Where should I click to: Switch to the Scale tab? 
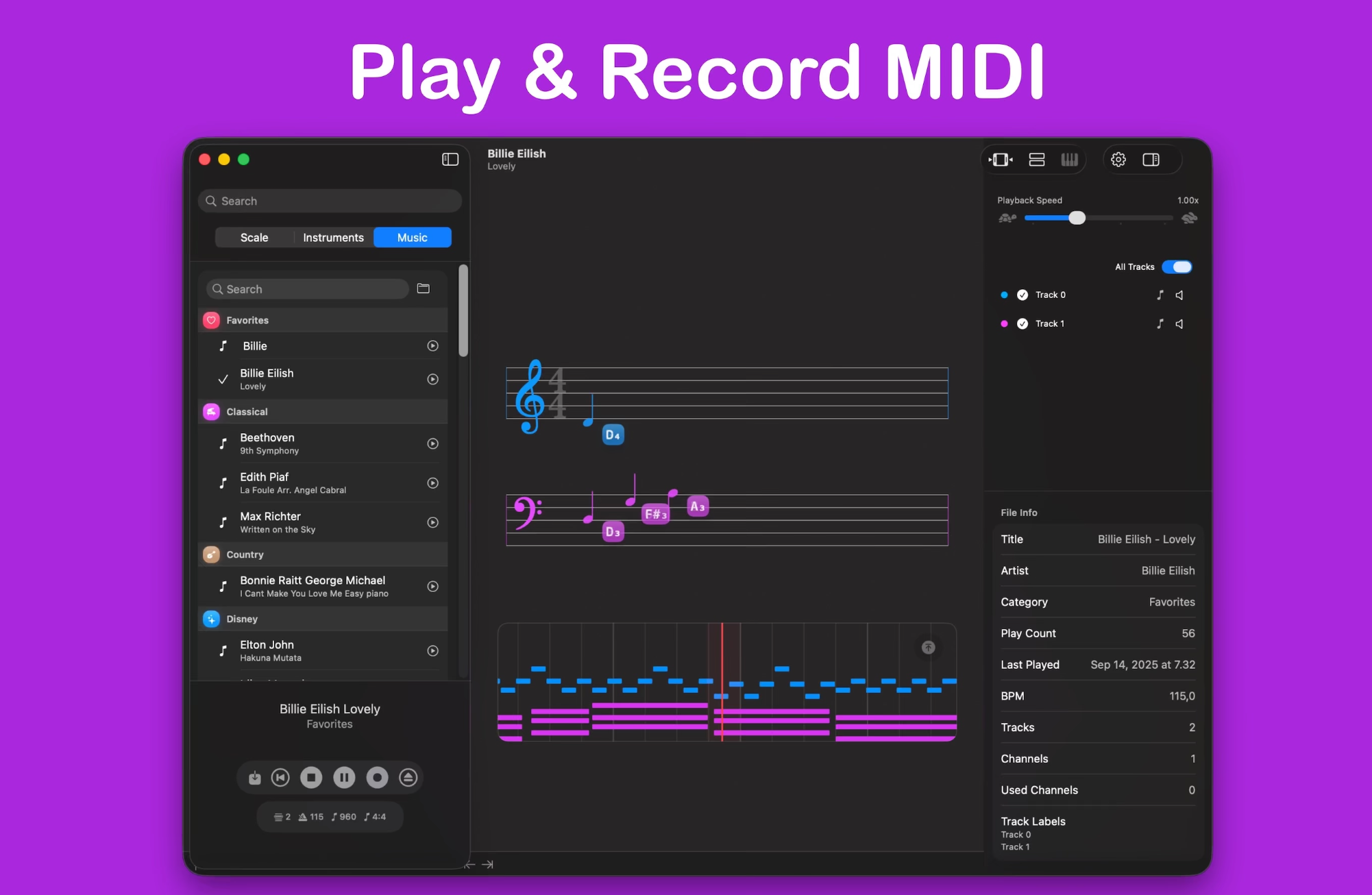[x=254, y=237]
